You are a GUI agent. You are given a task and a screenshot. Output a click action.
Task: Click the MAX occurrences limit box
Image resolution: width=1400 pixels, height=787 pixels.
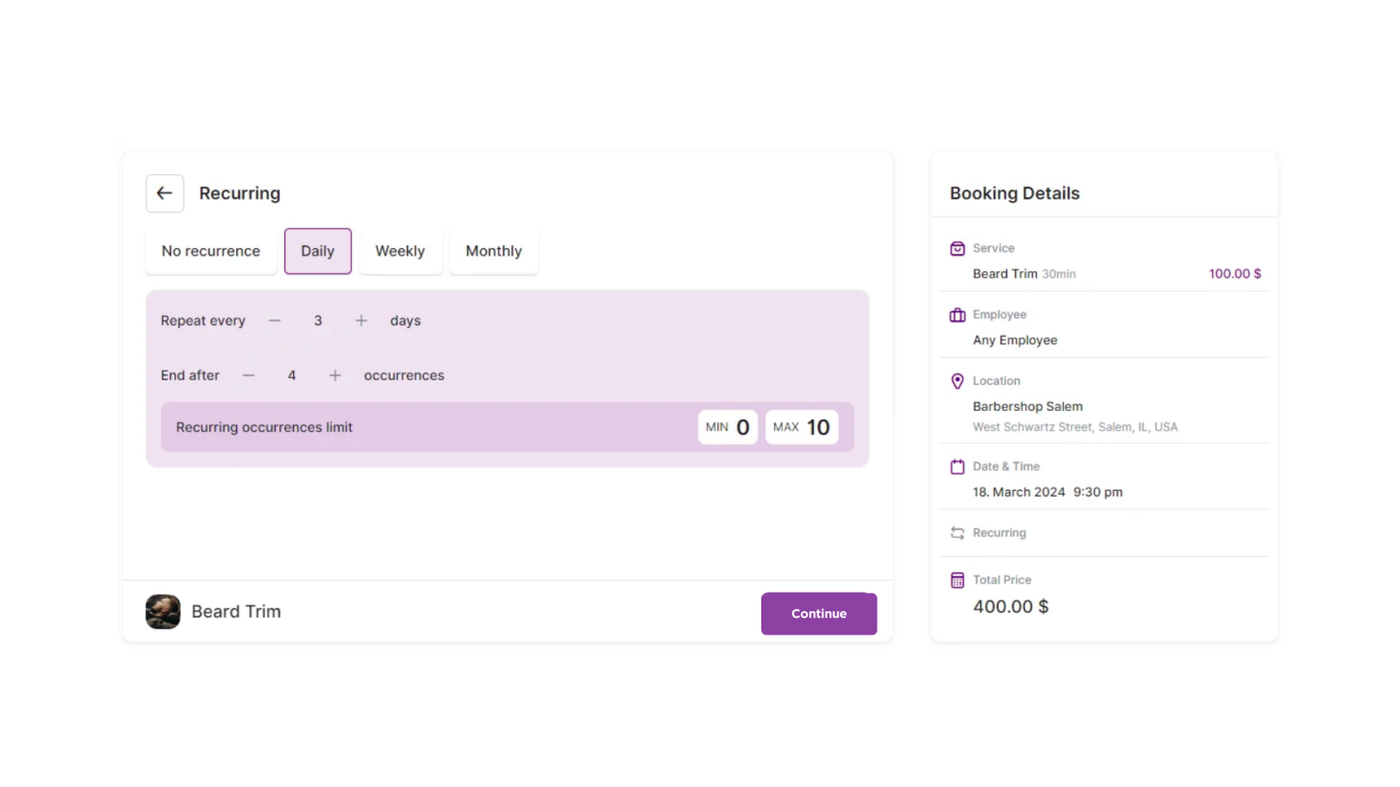click(x=802, y=427)
